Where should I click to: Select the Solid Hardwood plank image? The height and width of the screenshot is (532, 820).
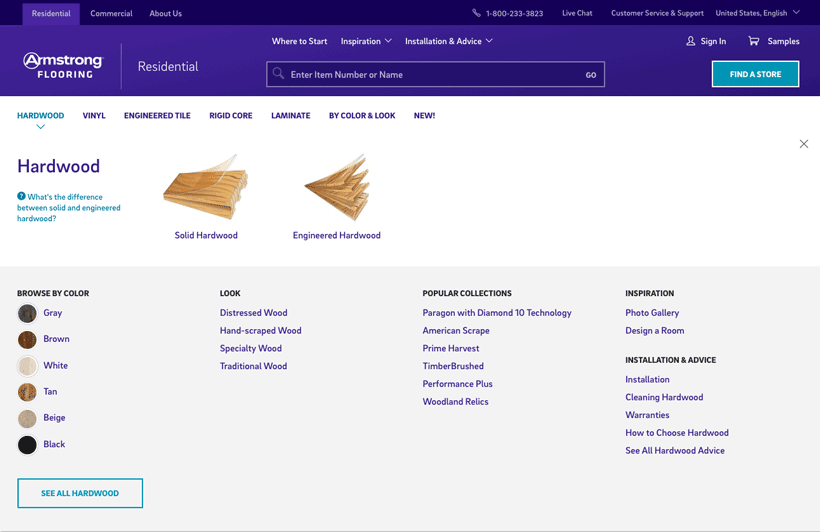point(206,188)
